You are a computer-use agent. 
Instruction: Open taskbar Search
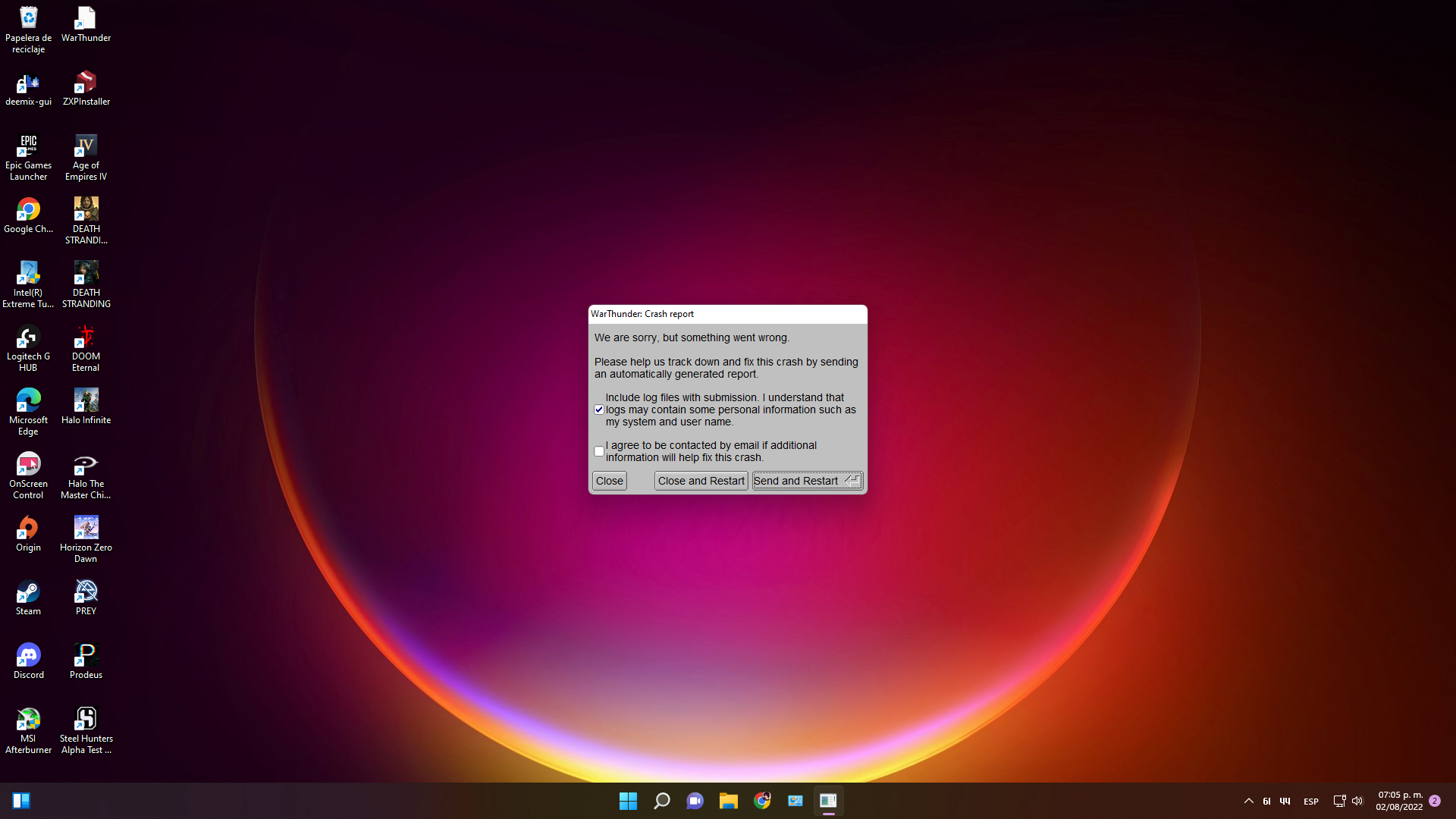[x=661, y=801]
